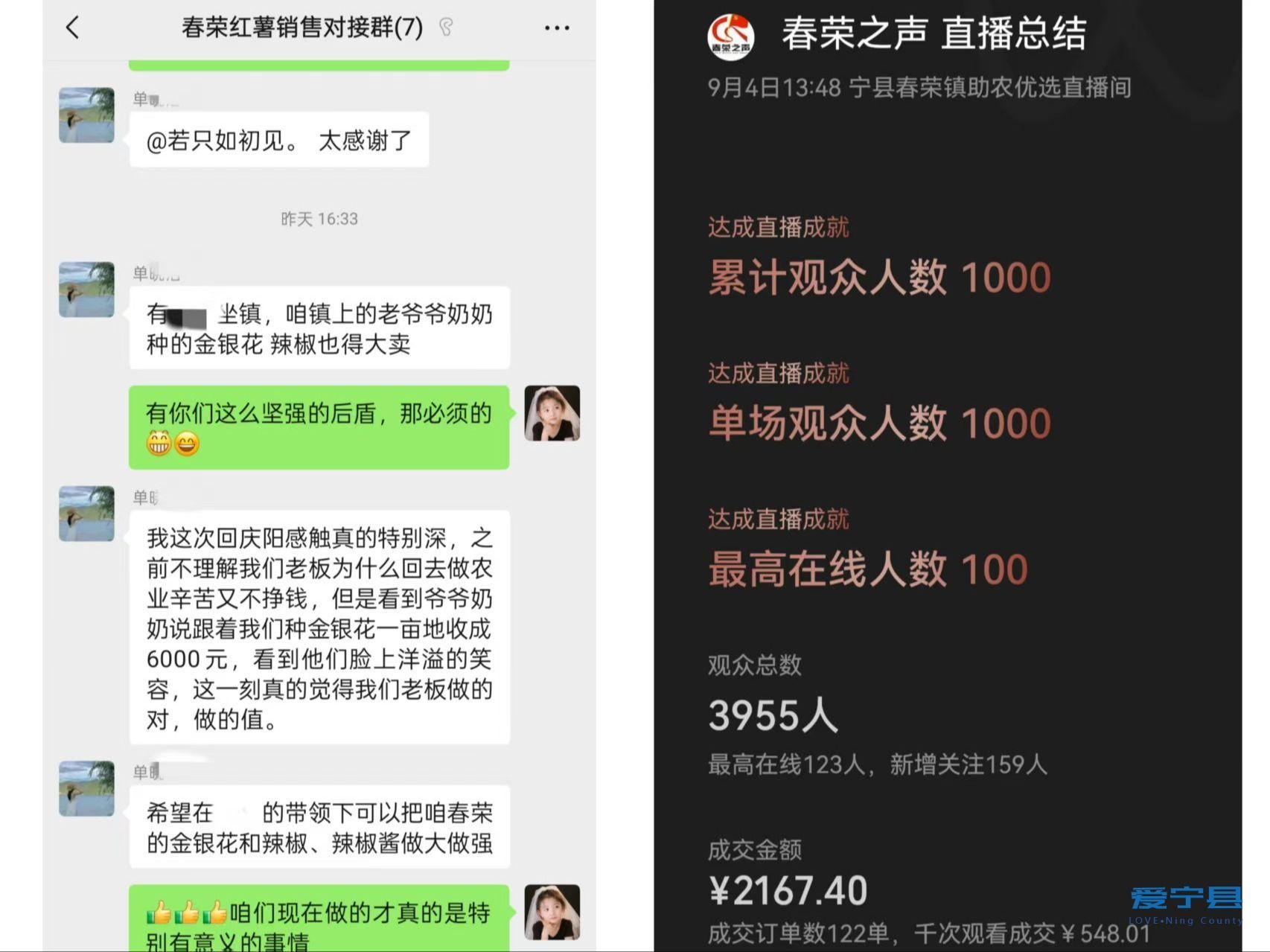This screenshot has width=1270, height=952.
Task: Select the 金银花 辣椒也得大卖 message bubble
Action: click(x=319, y=328)
